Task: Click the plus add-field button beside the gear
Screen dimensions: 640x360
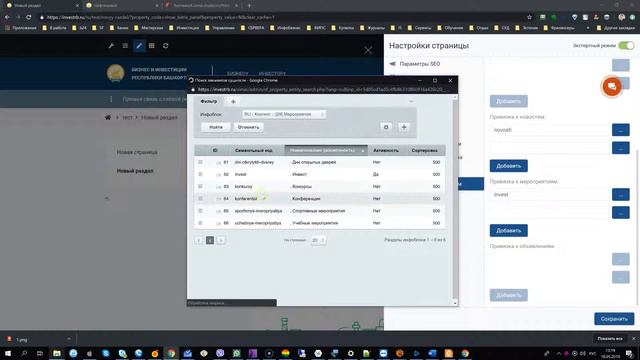Action: [404, 127]
